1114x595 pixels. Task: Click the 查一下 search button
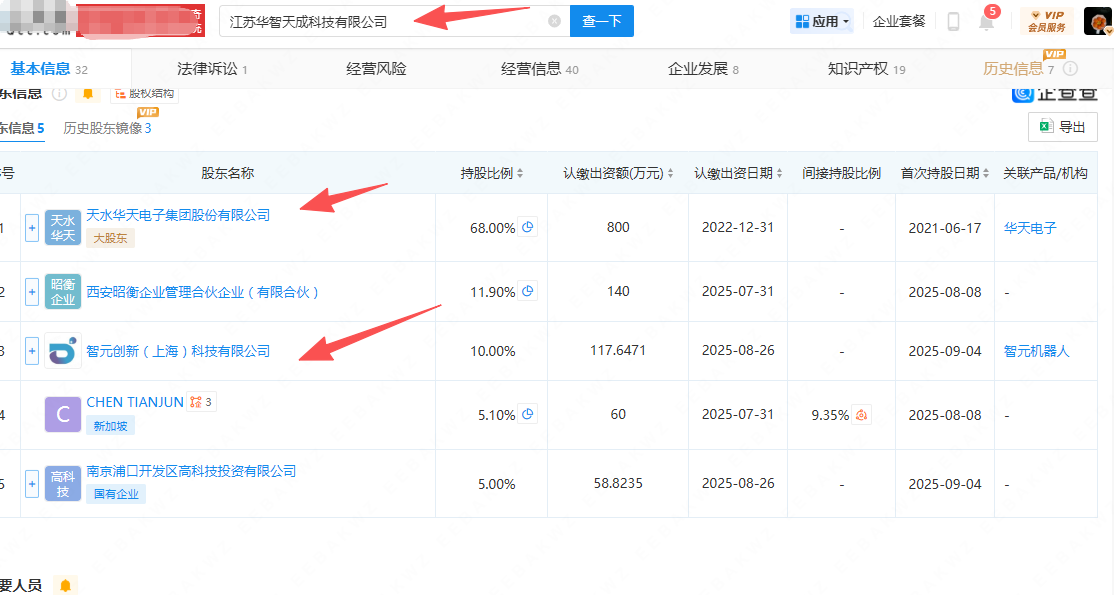(602, 21)
